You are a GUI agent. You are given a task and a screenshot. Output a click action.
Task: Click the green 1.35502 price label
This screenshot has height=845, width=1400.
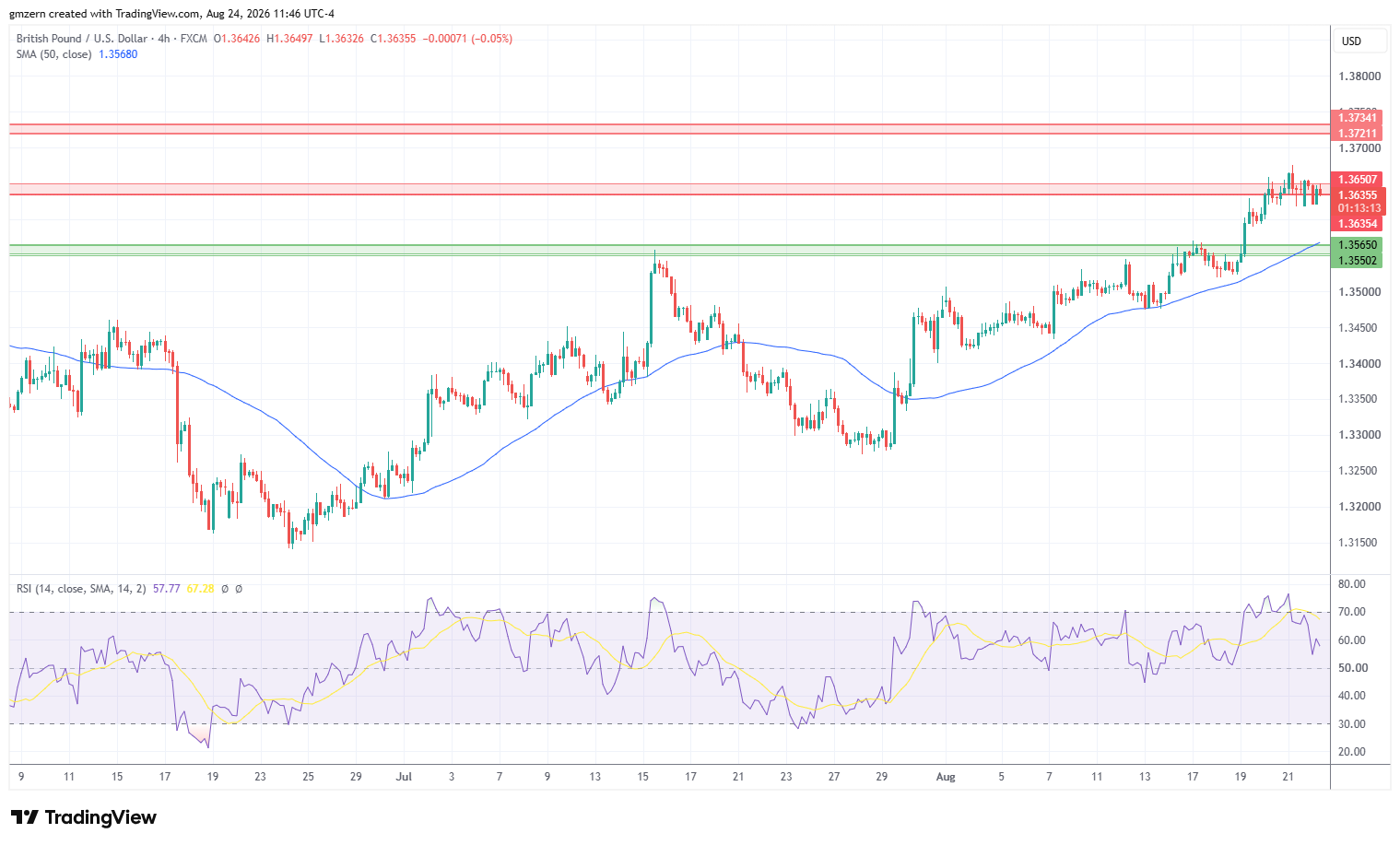click(1357, 261)
